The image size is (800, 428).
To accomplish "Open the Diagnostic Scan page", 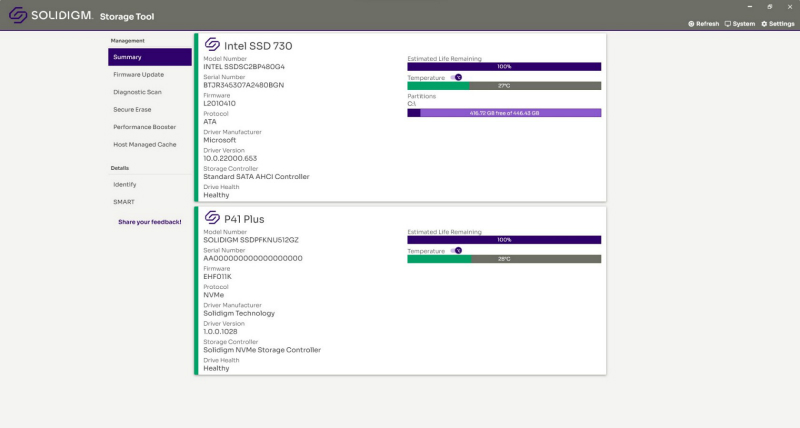I will tap(137, 92).
